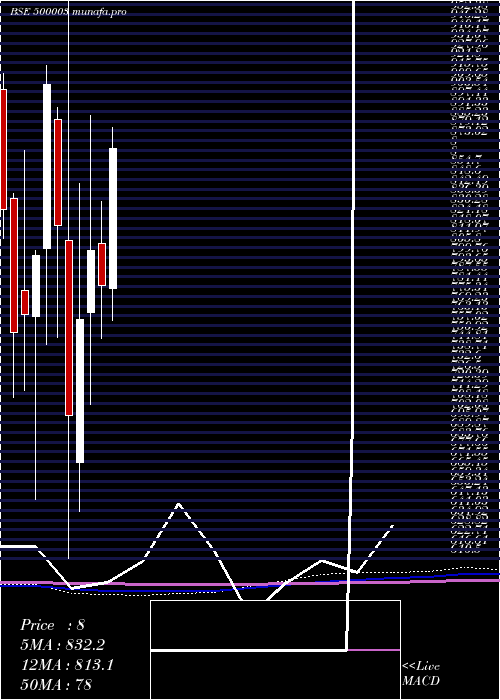Click the '12MA : 813.1' value
Screen dimensions: 500x700
(x=67, y=665)
